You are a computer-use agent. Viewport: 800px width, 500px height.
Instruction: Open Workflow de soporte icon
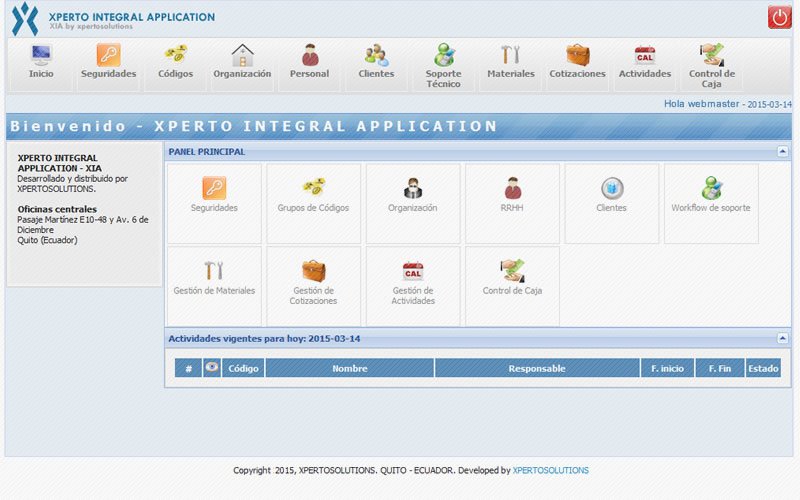coord(711,188)
